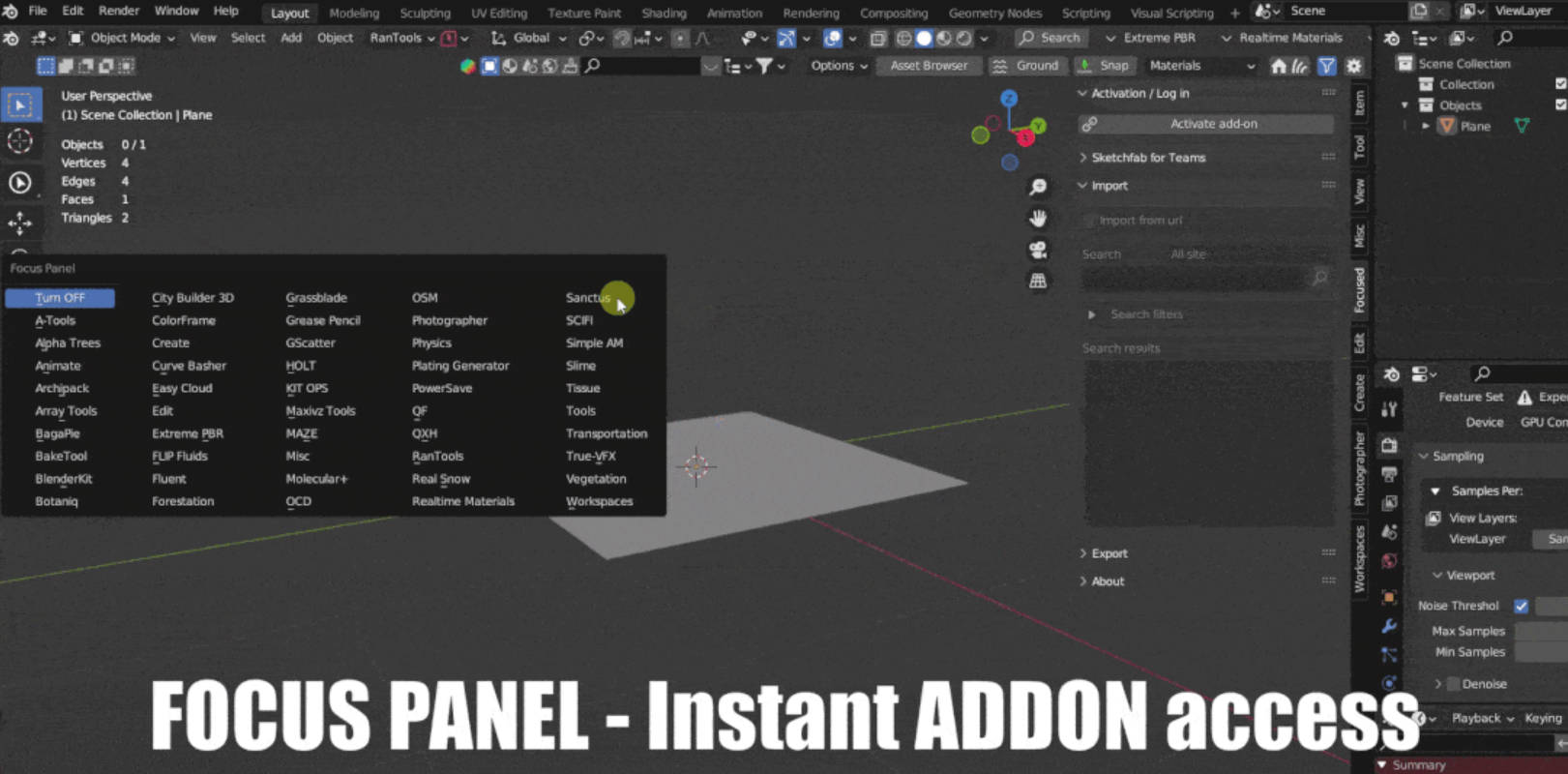Open the Focused sidebar tab
This screenshot has width=1568, height=774.
(1359, 289)
